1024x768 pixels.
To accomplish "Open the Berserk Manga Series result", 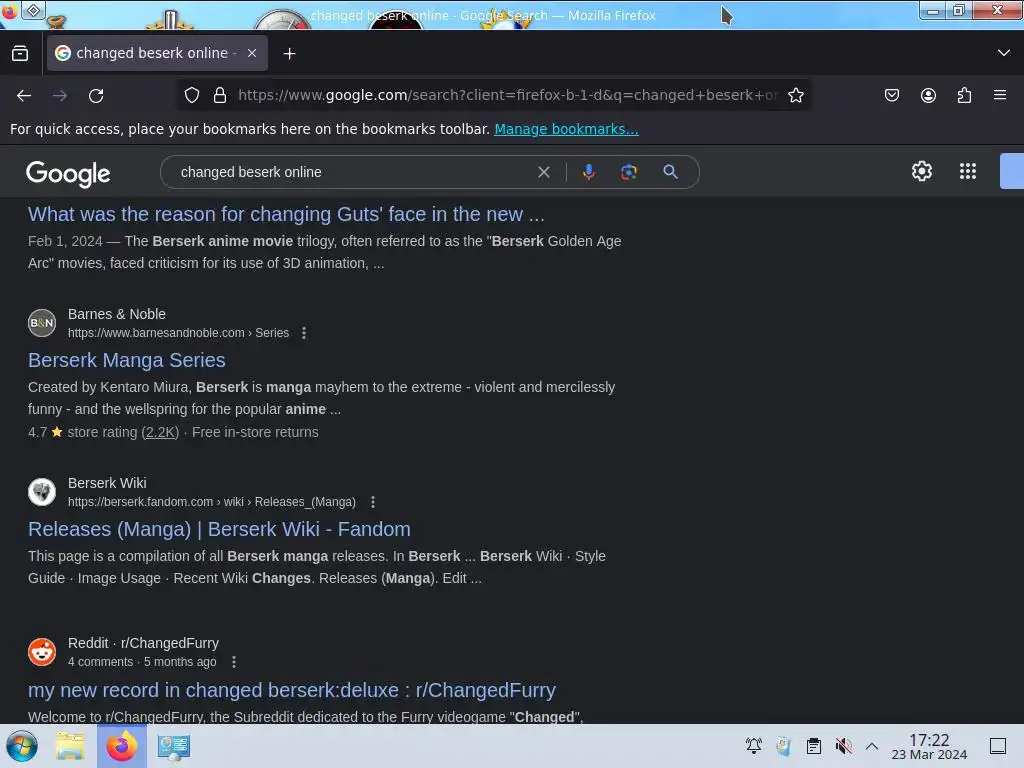I will (x=127, y=360).
